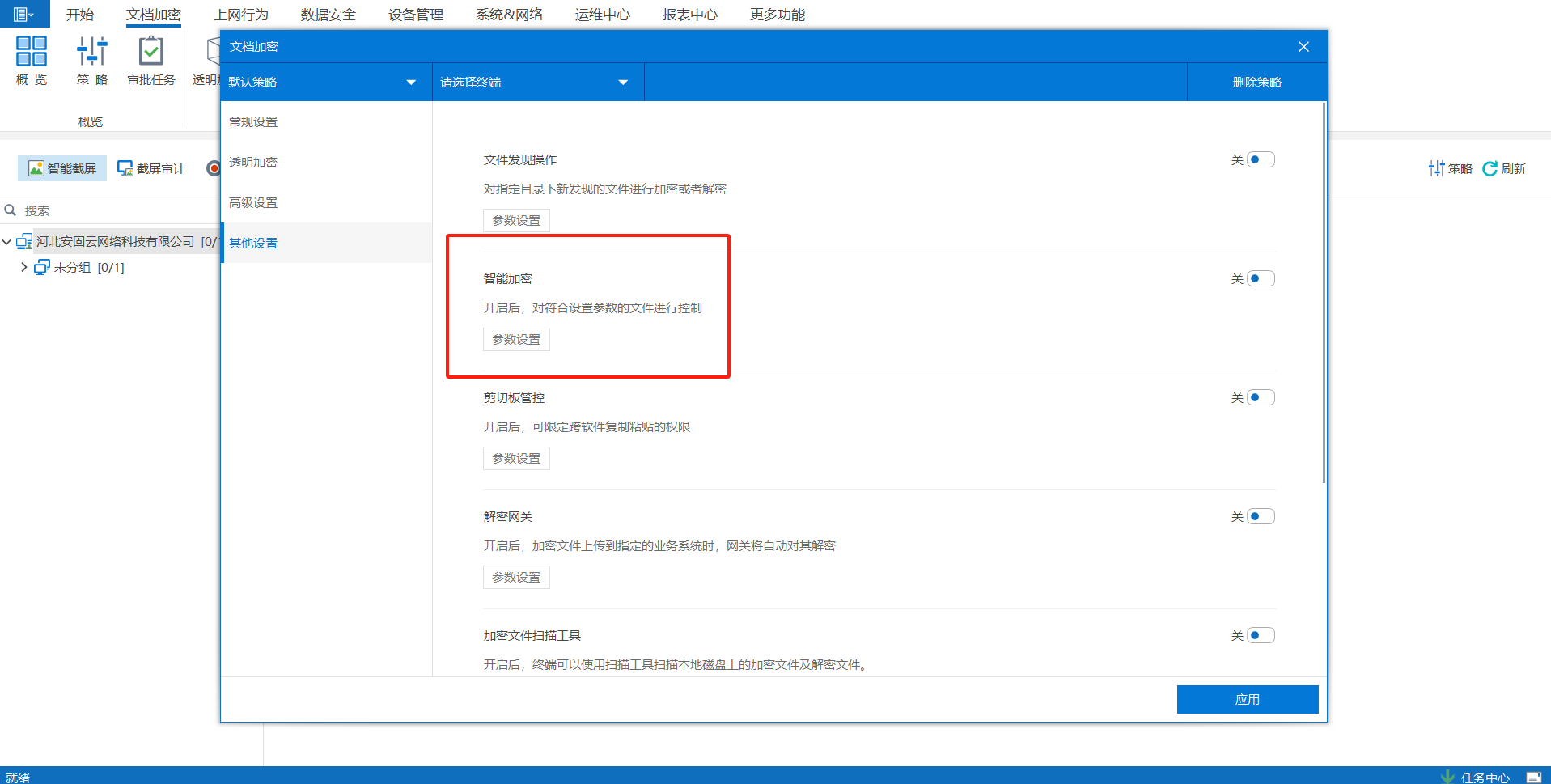Toggle the 文件发现操作 switch

tap(1260, 159)
